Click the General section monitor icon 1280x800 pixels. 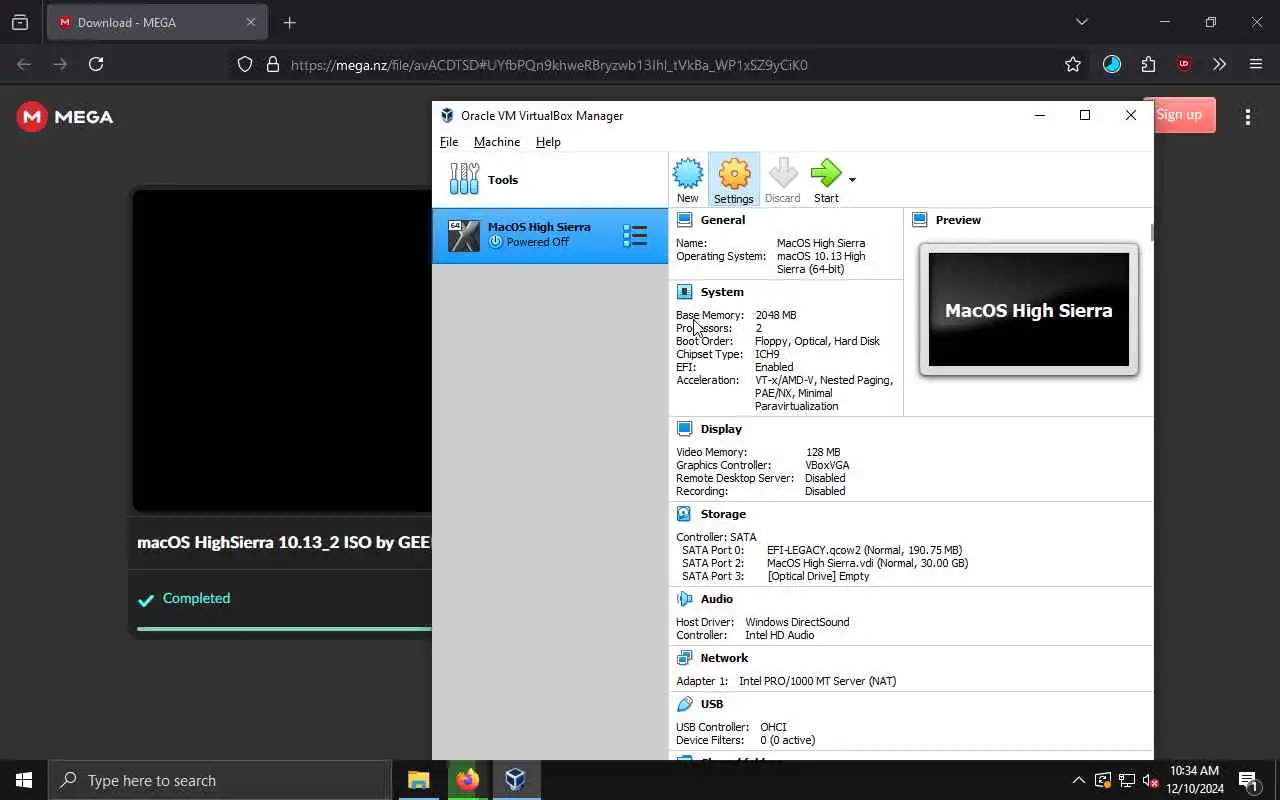click(684, 220)
